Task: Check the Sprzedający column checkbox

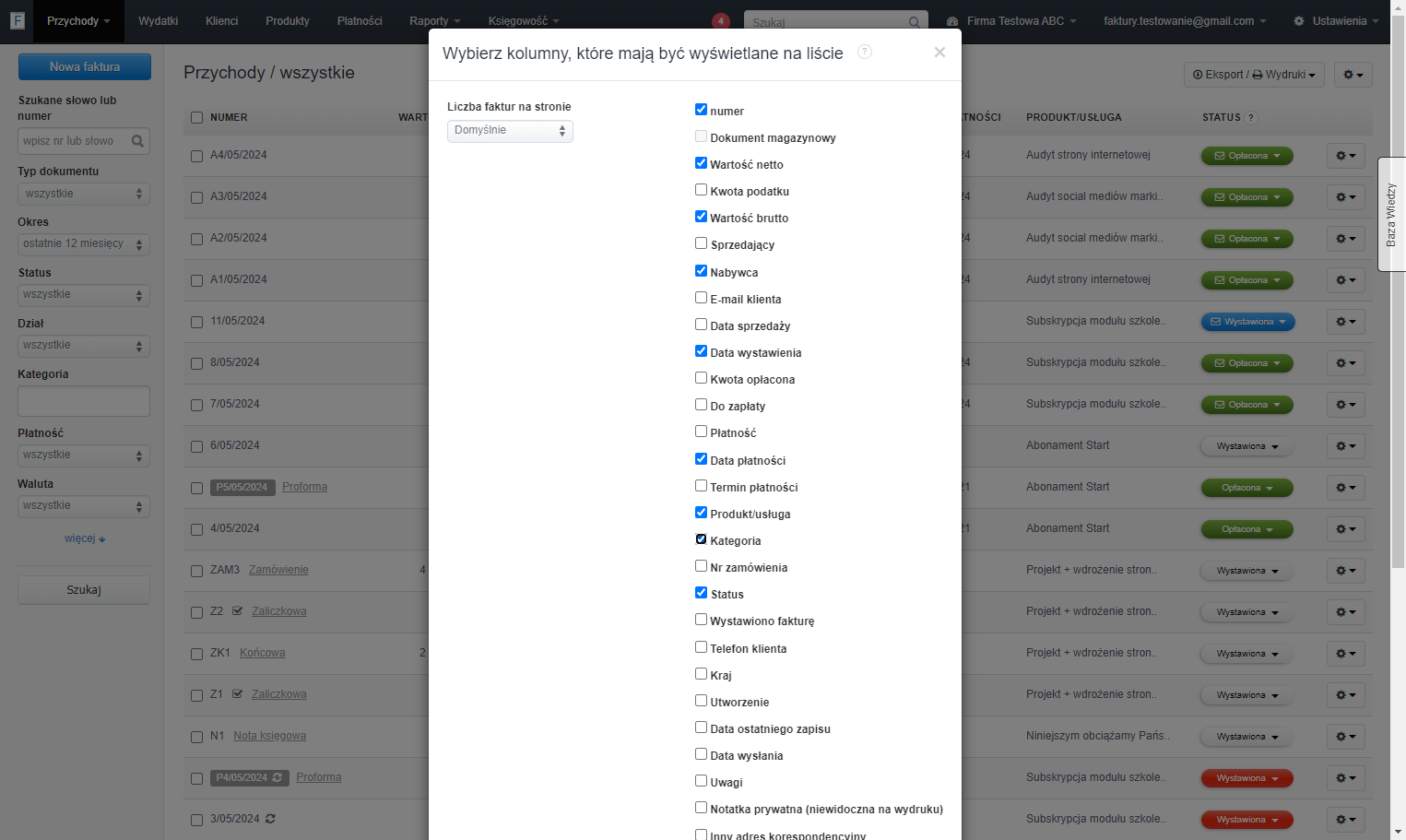Action: coord(701,243)
